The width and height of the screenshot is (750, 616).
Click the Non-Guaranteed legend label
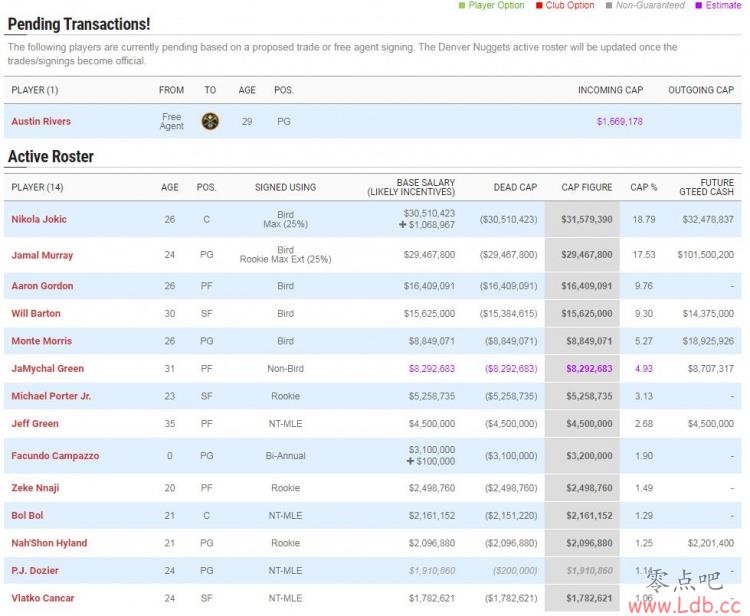pos(650,5)
